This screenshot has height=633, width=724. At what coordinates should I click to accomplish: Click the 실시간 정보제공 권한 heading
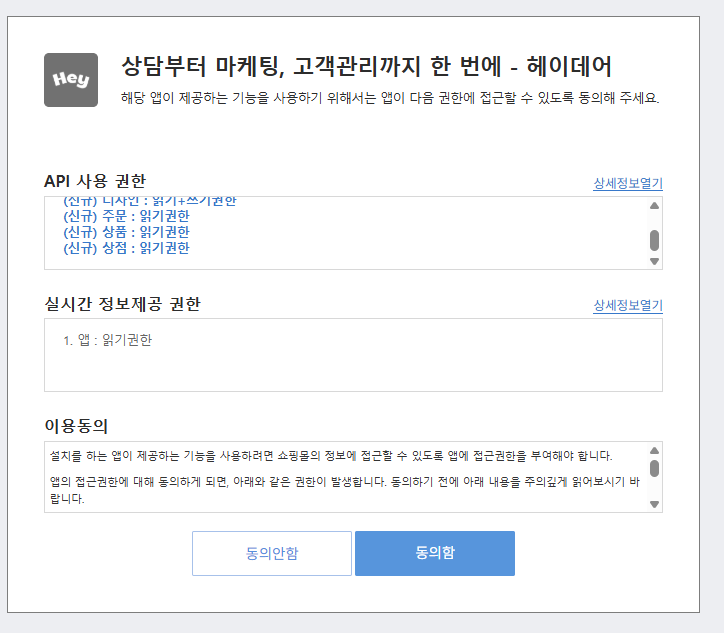[122, 304]
